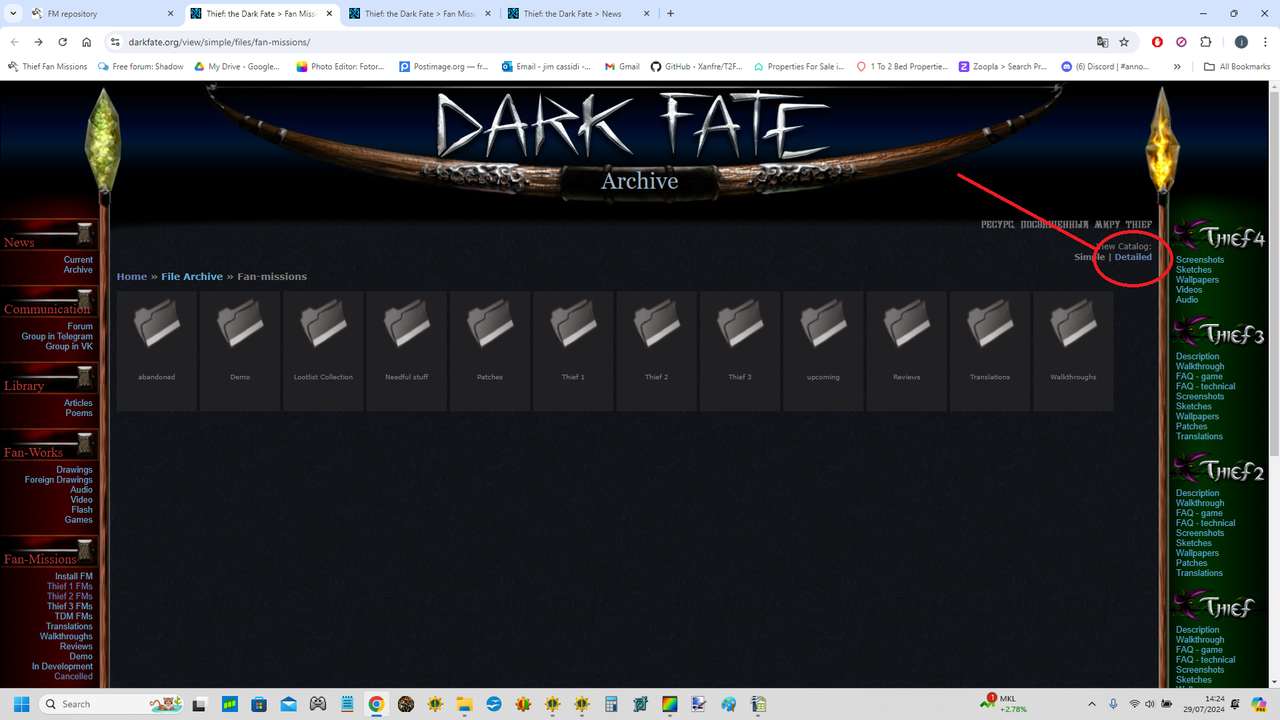This screenshot has width=1280, height=720.
Task: Open the Gmail bookmark
Action: 622,67
